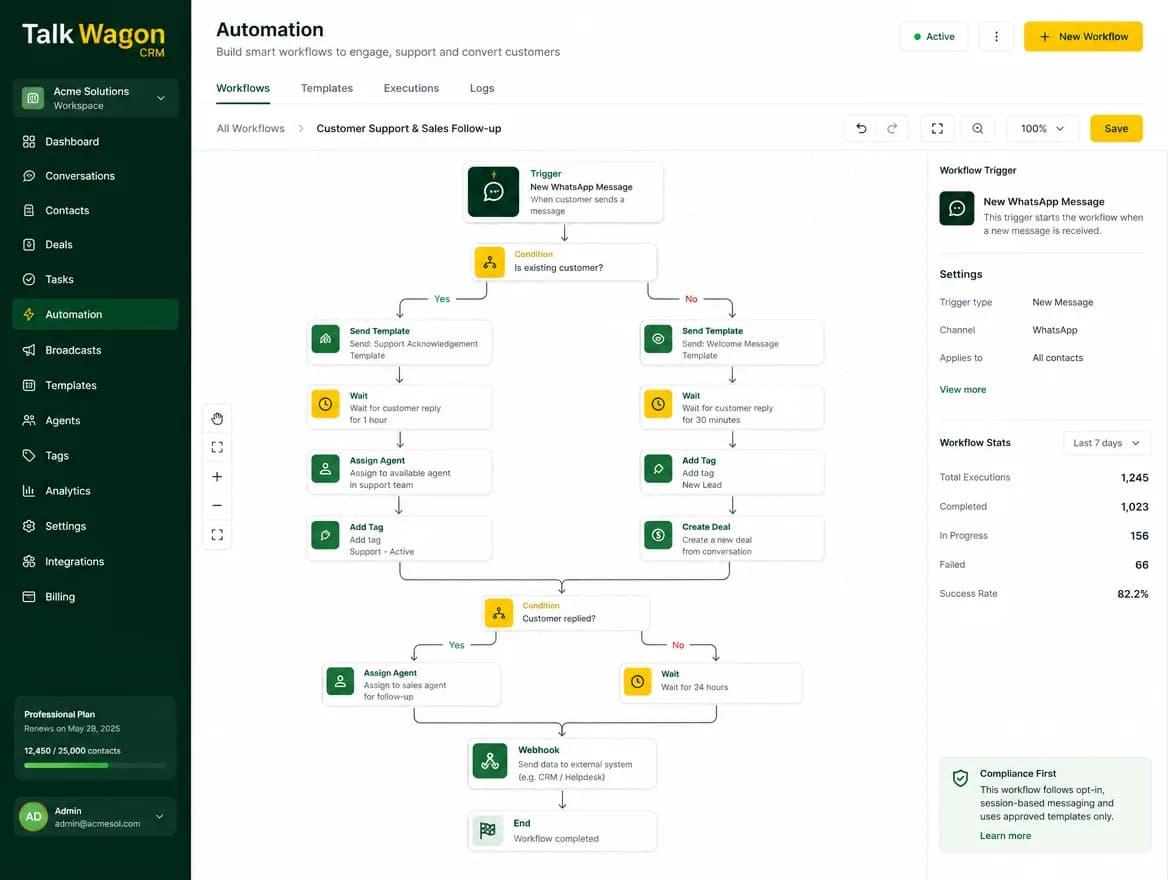This screenshot has height=880, width=1168.
Task: Click the Talk Wagon CRM logo
Action: tap(94, 38)
